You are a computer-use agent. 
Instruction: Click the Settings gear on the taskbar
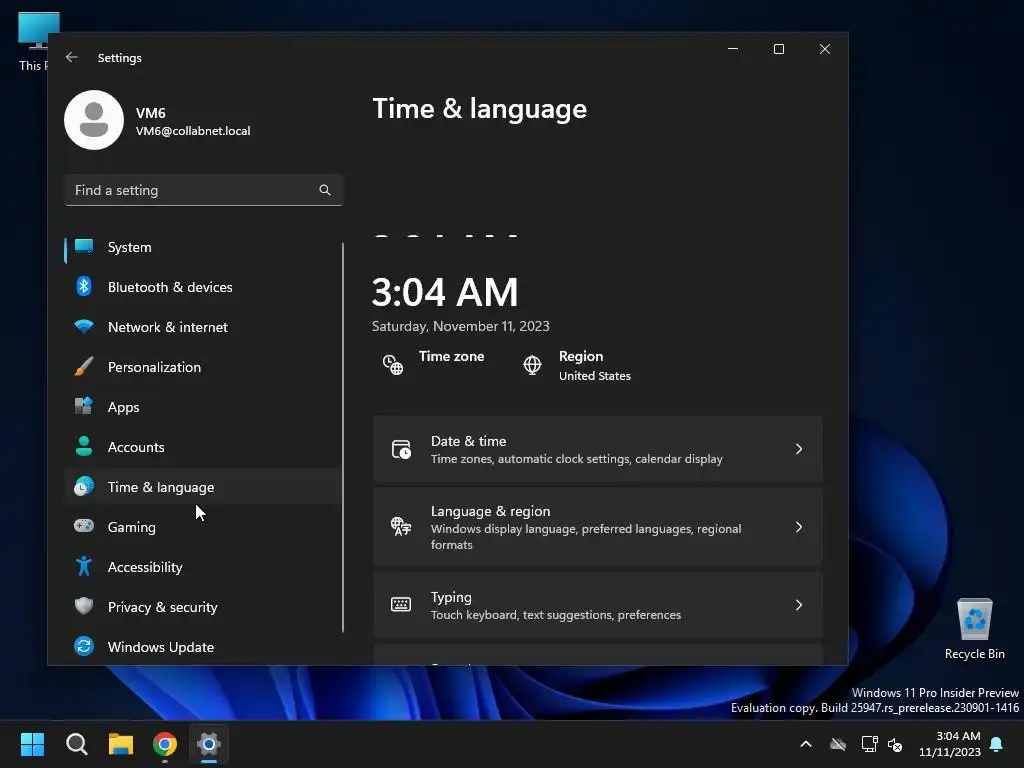click(209, 744)
